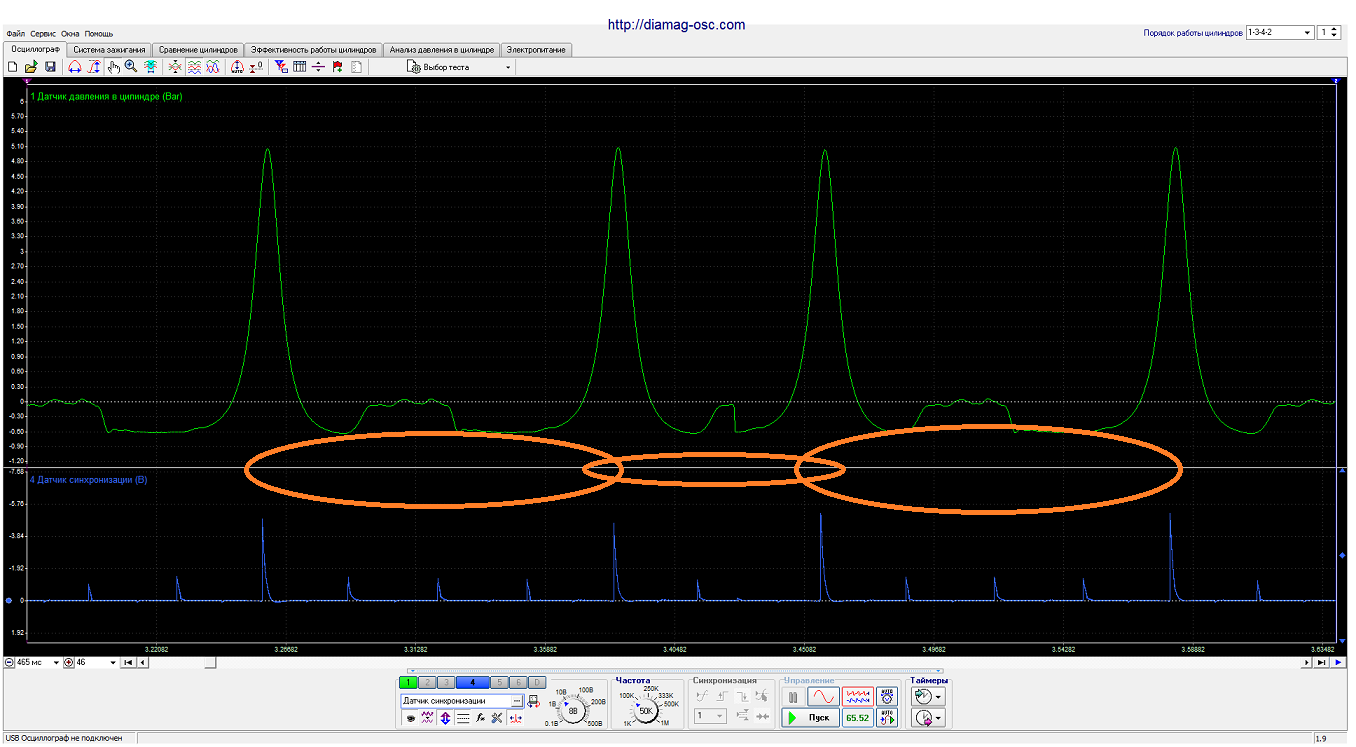1356x747 pixels.
Task: Activate the magnifier zoom tool
Action: pos(131,67)
